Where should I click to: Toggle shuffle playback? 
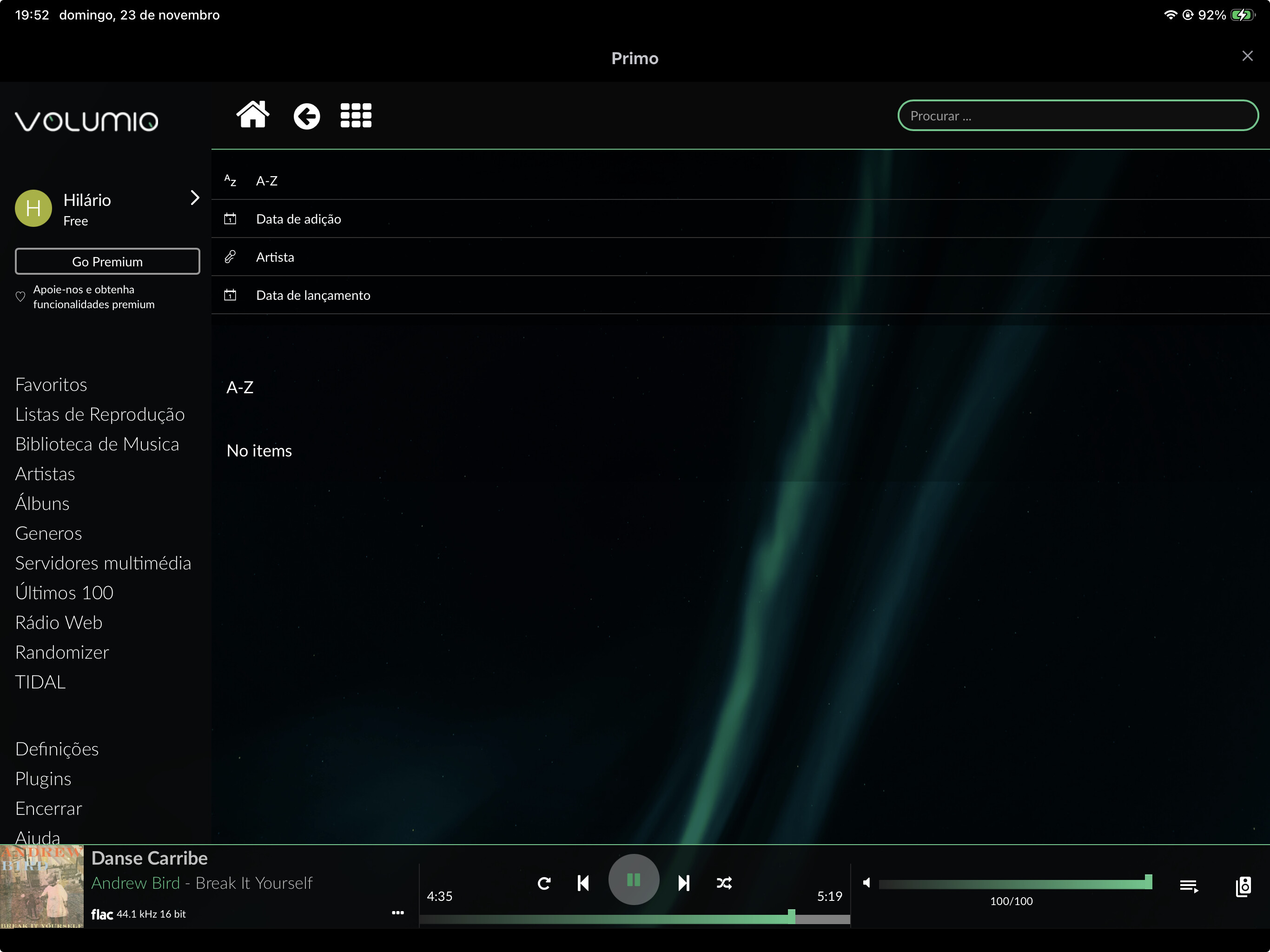click(724, 883)
